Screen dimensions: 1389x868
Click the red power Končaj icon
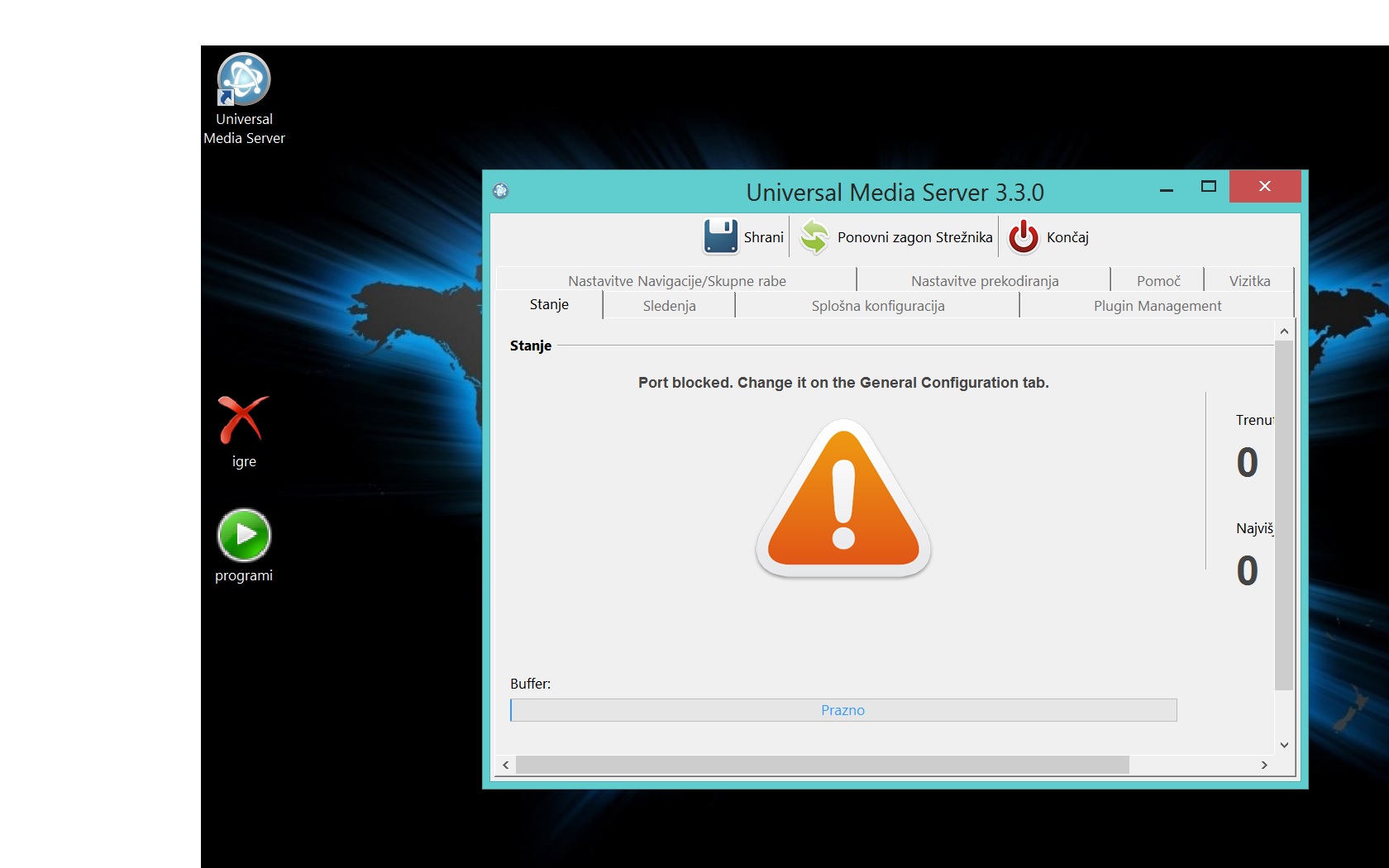tap(1024, 236)
